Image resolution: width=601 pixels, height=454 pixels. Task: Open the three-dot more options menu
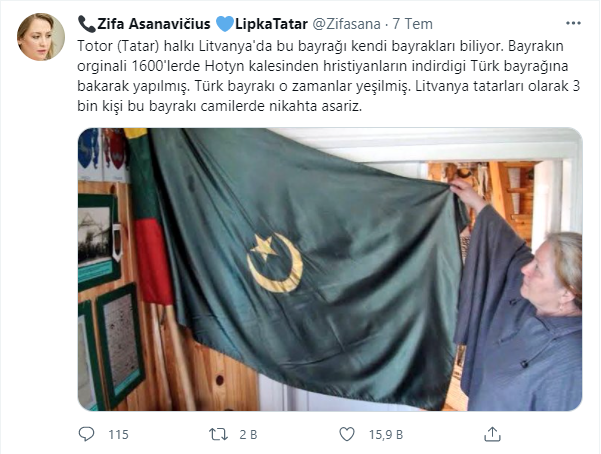point(573,23)
